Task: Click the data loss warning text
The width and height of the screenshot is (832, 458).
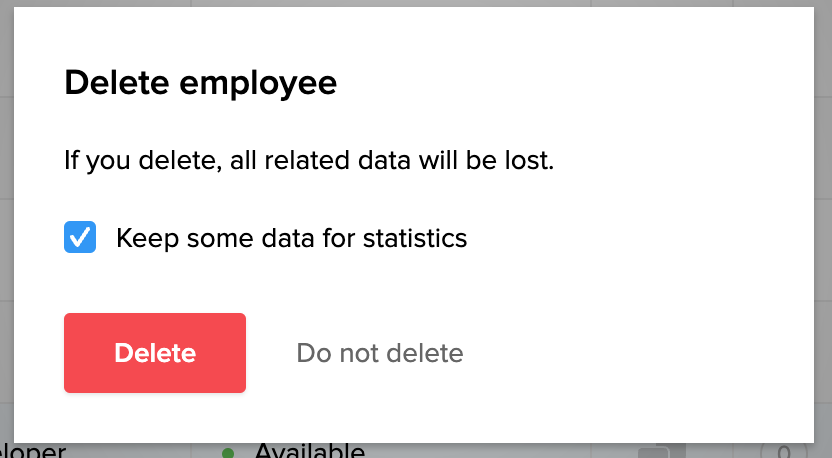Action: (309, 160)
